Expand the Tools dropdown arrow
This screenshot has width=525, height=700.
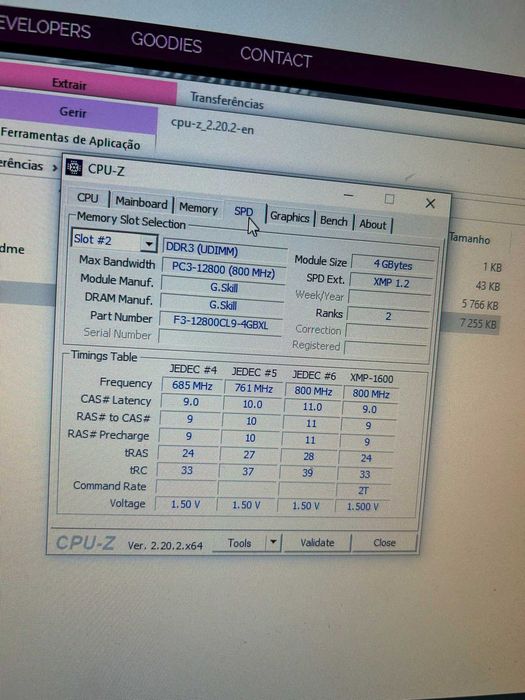273,543
